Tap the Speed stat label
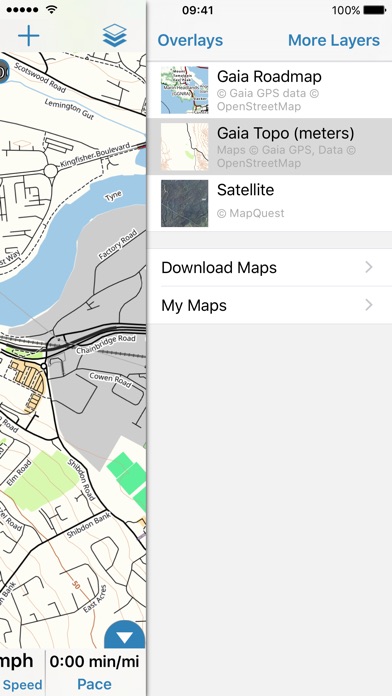The height and width of the screenshot is (696, 392). 22,685
